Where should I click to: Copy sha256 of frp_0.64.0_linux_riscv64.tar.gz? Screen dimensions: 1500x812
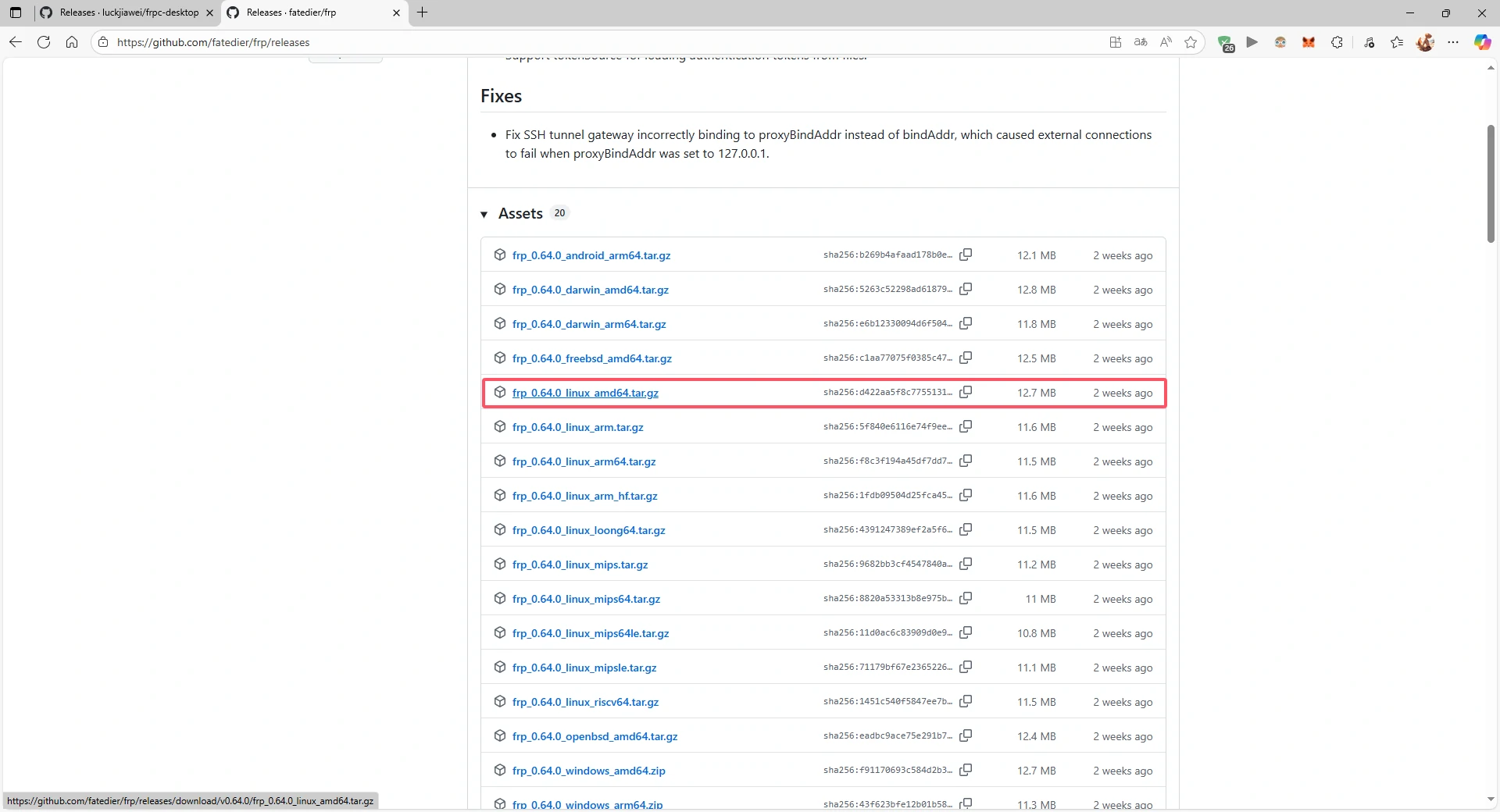point(966,701)
